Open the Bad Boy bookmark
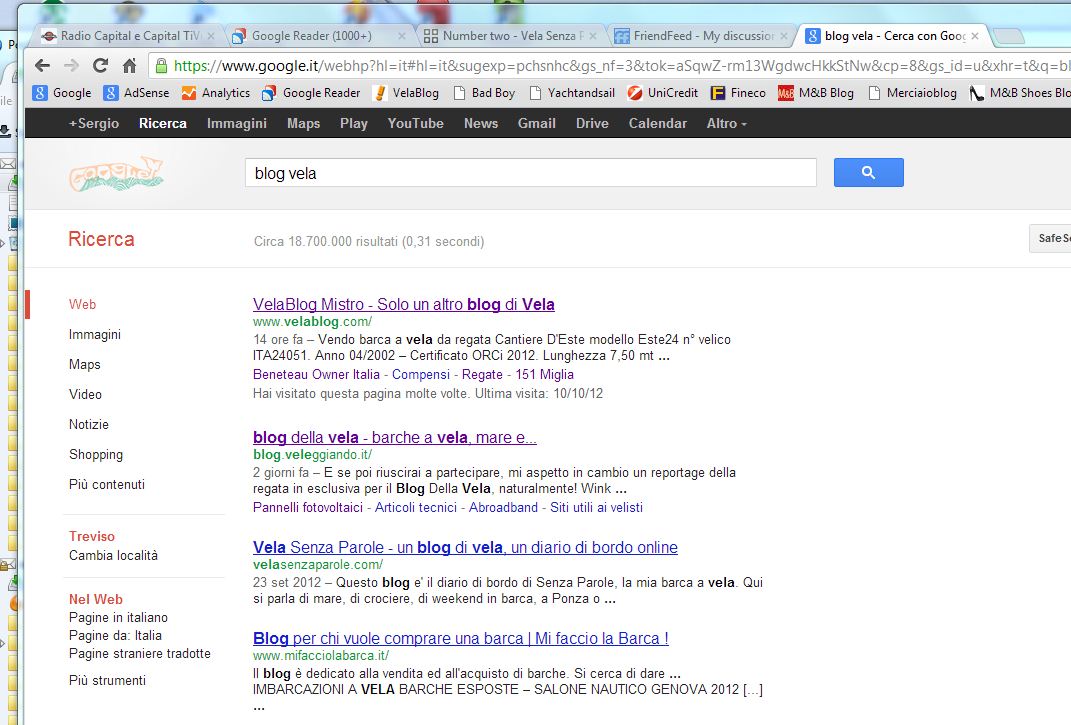 point(484,93)
